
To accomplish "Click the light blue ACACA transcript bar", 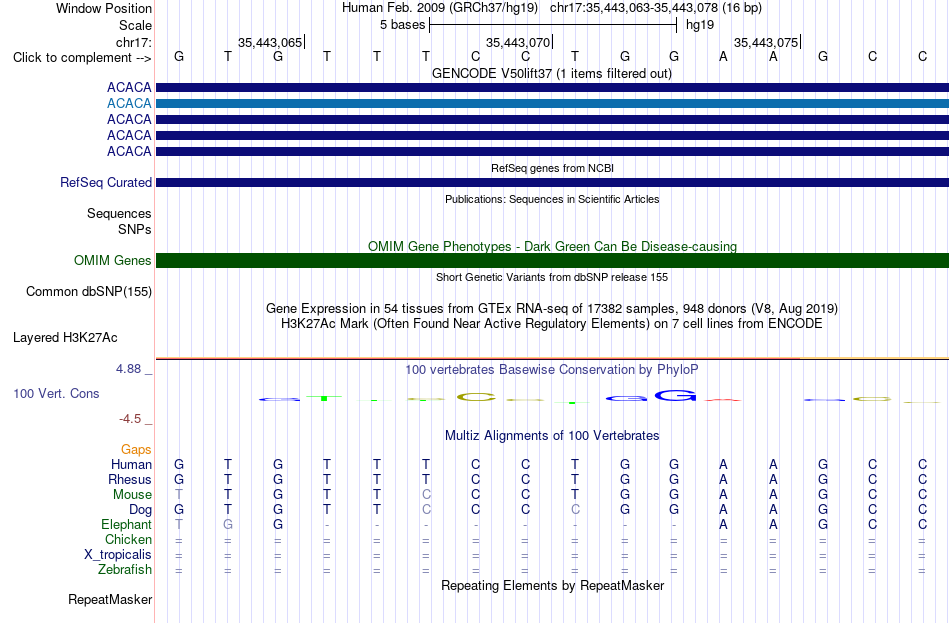I will click(x=552, y=104).
